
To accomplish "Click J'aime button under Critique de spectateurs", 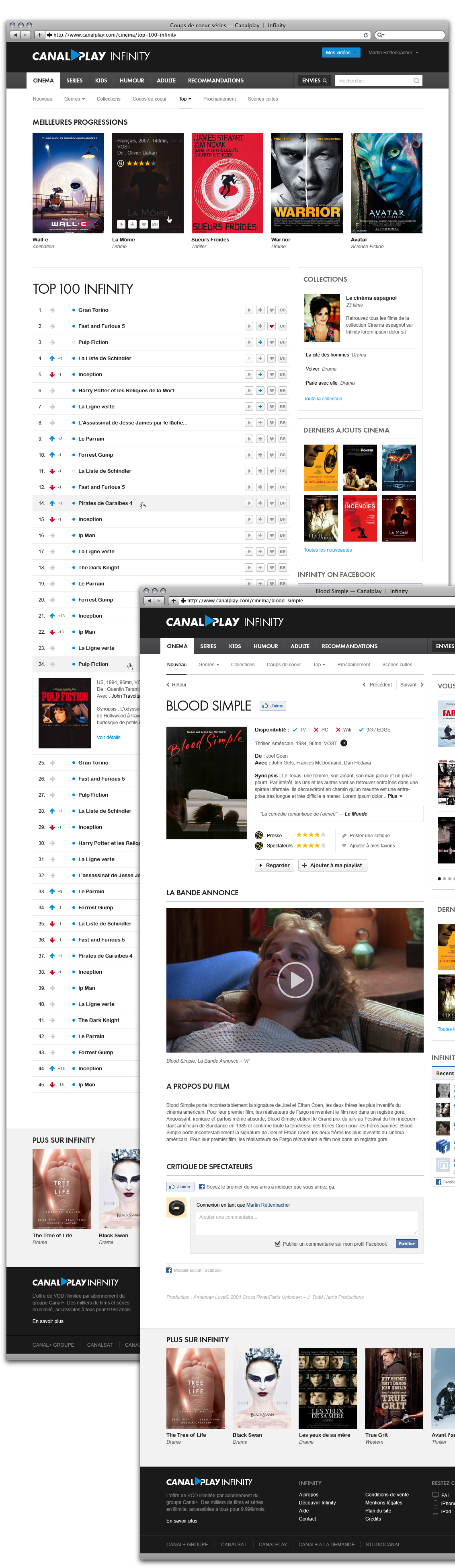I will [180, 1186].
